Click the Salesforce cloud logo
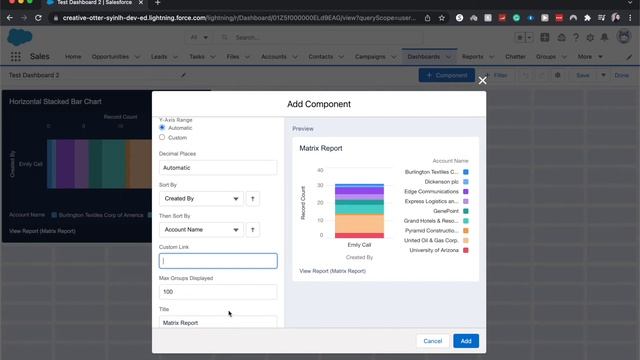Viewport: 640px width, 360px height. click(x=20, y=38)
